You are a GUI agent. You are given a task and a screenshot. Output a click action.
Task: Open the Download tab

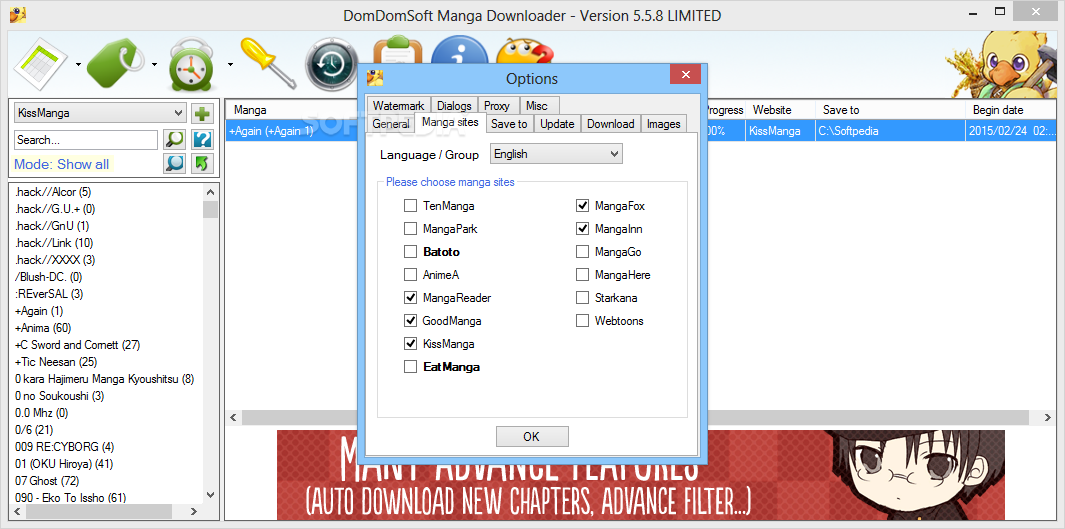click(611, 124)
